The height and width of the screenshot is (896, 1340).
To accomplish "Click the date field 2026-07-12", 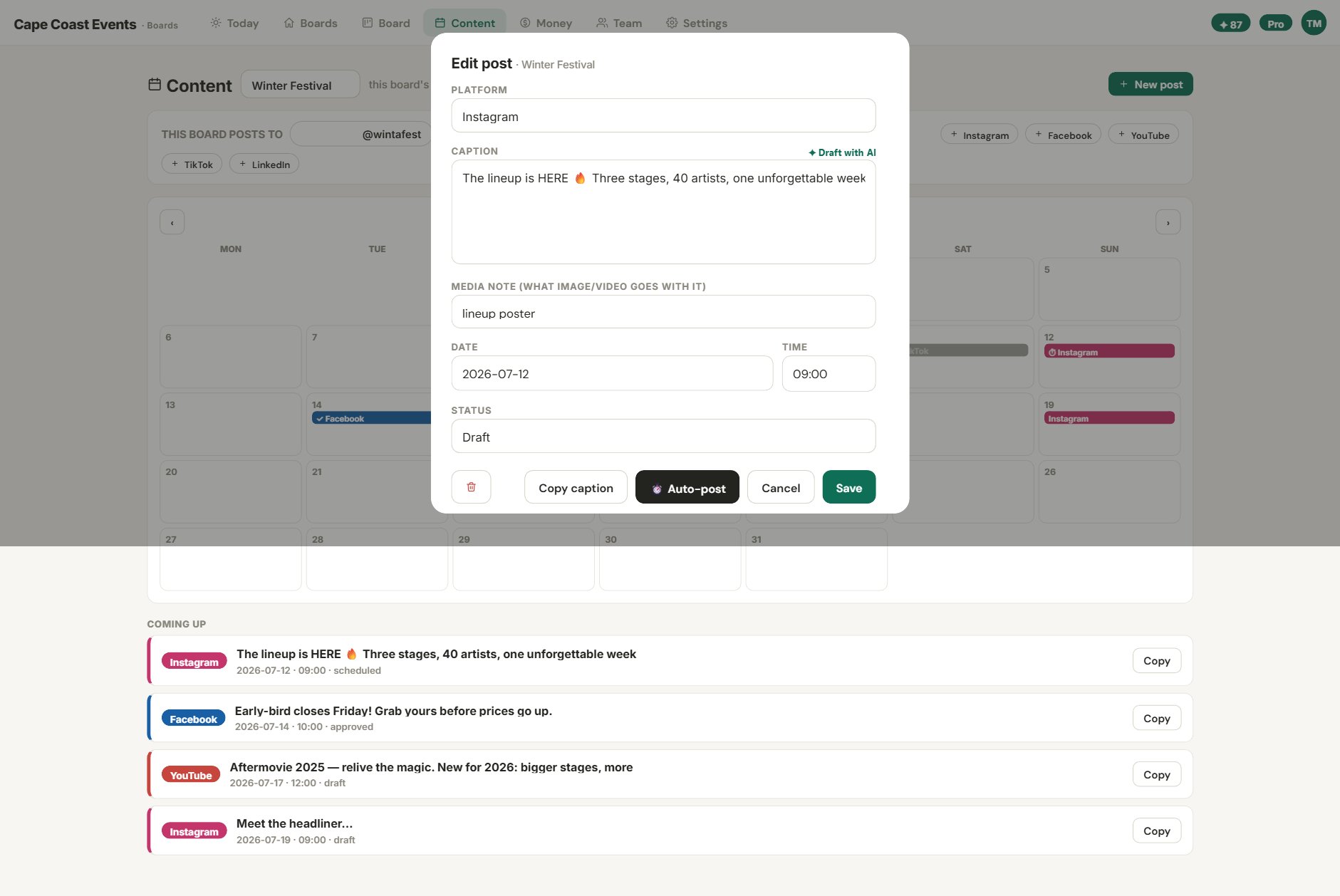I will point(612,374).
